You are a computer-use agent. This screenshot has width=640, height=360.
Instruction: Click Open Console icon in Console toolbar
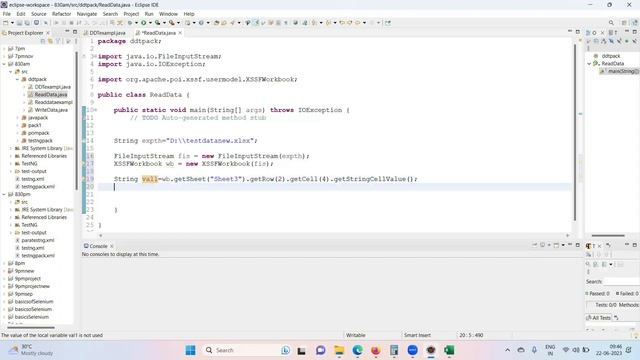click(x=556, y=245)
